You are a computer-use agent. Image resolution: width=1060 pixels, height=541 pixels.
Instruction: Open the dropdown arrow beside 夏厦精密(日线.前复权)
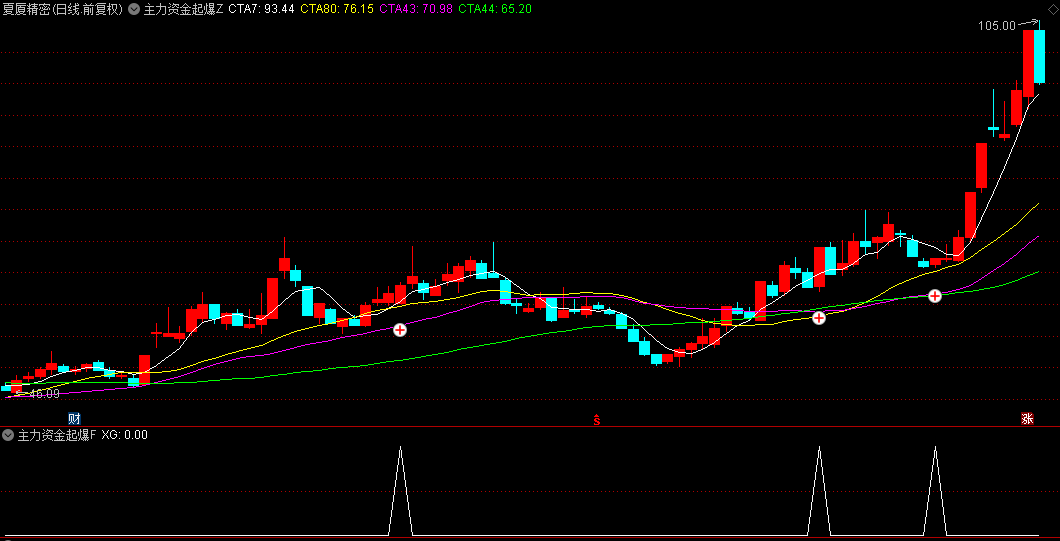[134, 9]
